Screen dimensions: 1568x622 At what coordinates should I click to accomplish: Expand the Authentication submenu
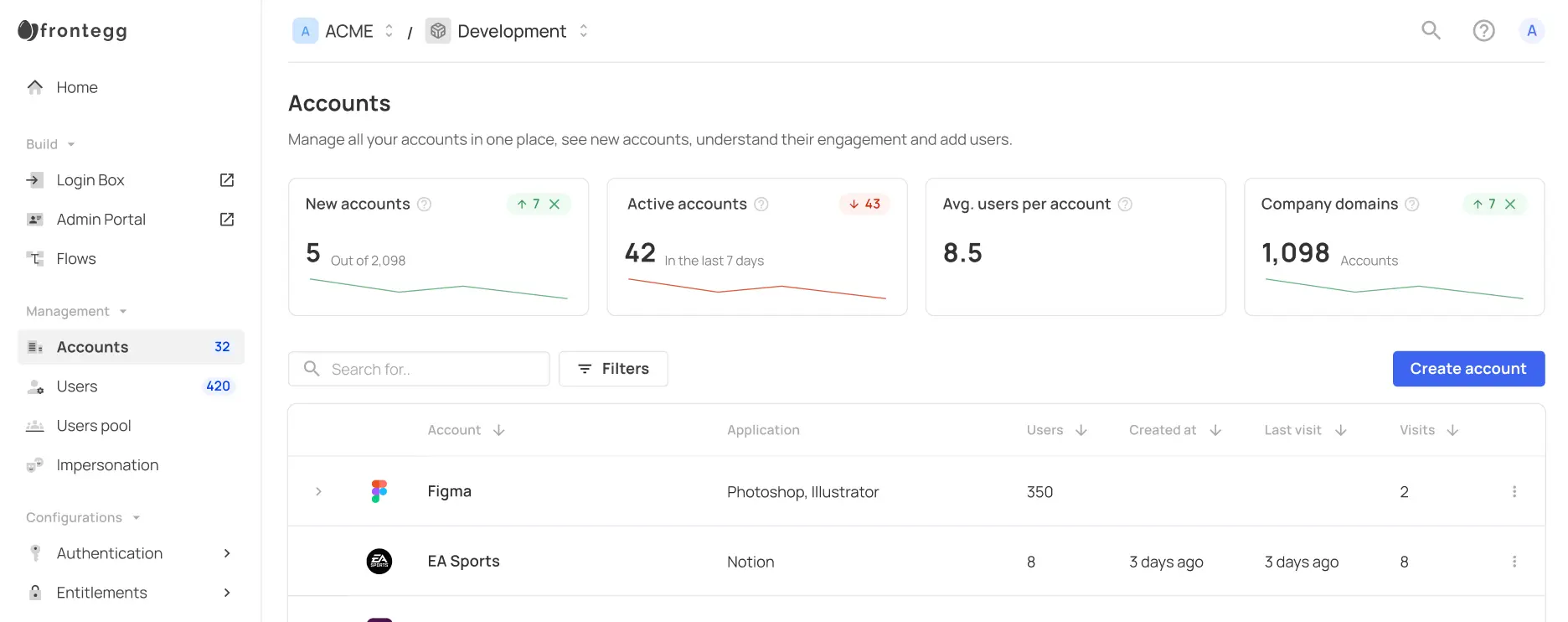(227, 553)
